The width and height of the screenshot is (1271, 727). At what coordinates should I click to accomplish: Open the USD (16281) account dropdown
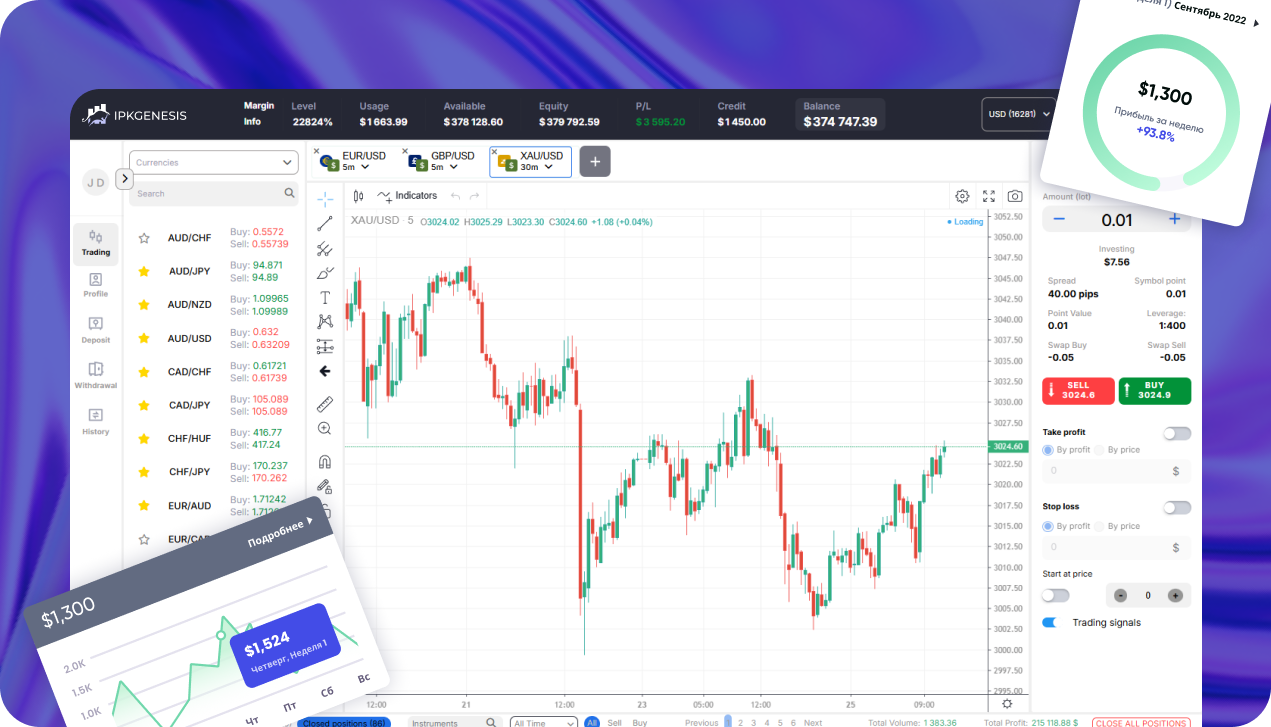pyautogui.click(x=1019, y=114)
